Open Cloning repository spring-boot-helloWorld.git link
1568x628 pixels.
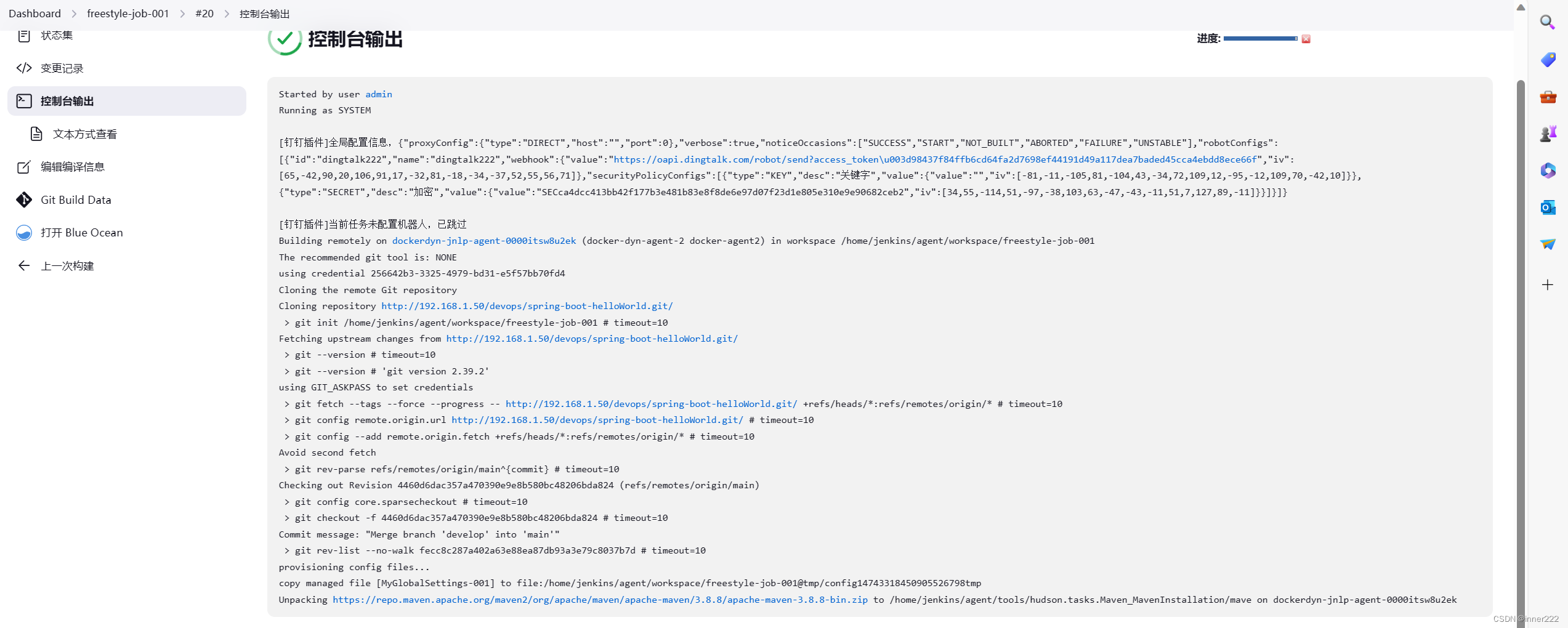point(527,306)
